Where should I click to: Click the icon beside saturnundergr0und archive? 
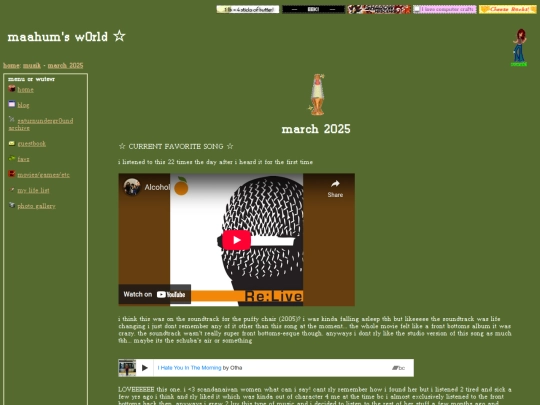(12, 119)
